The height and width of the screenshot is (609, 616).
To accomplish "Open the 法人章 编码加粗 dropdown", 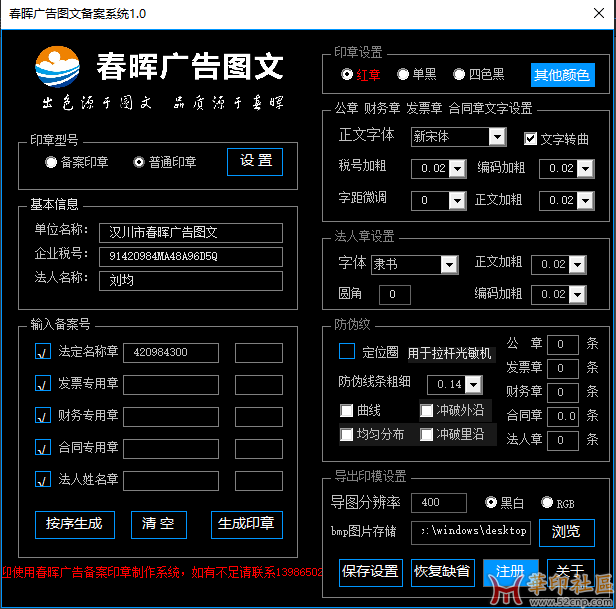I will (x=578, y=295).
